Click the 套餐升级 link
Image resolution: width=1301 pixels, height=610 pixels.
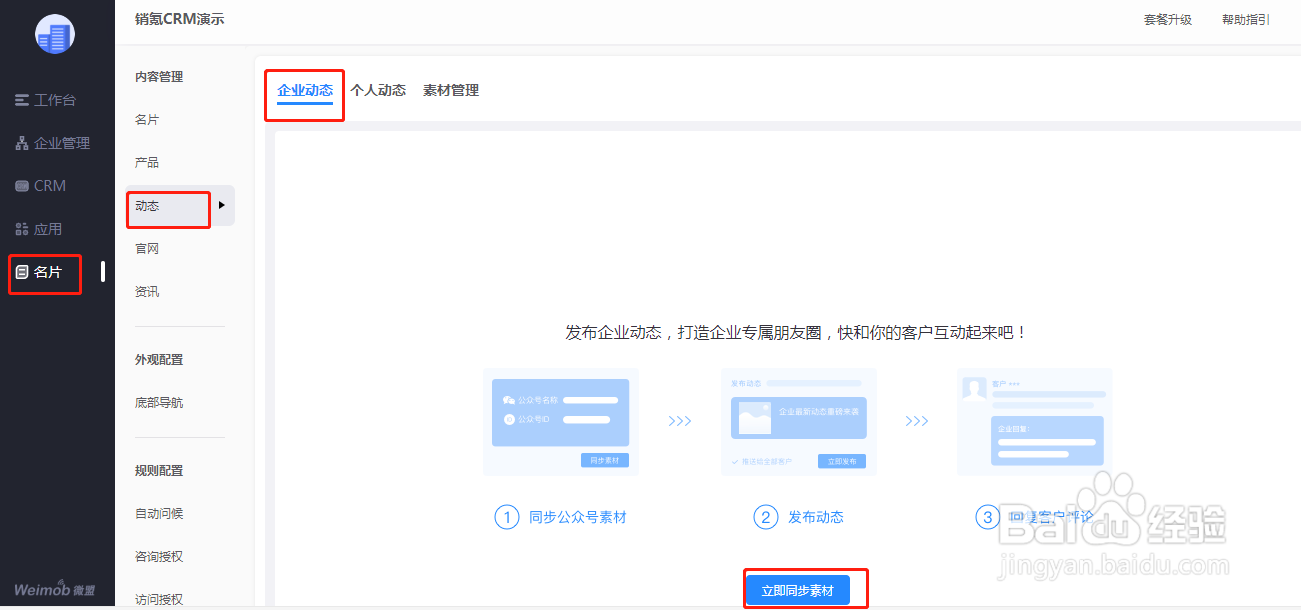click(1168, 20)
